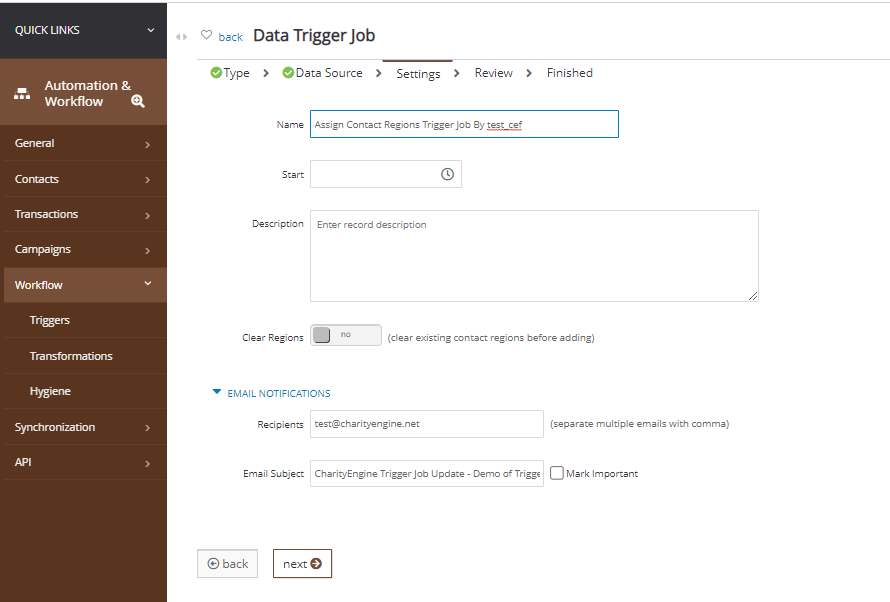Screen dimensions: 890x602
Task: Jump to the Finished wizard step
Action: (569, 73)
